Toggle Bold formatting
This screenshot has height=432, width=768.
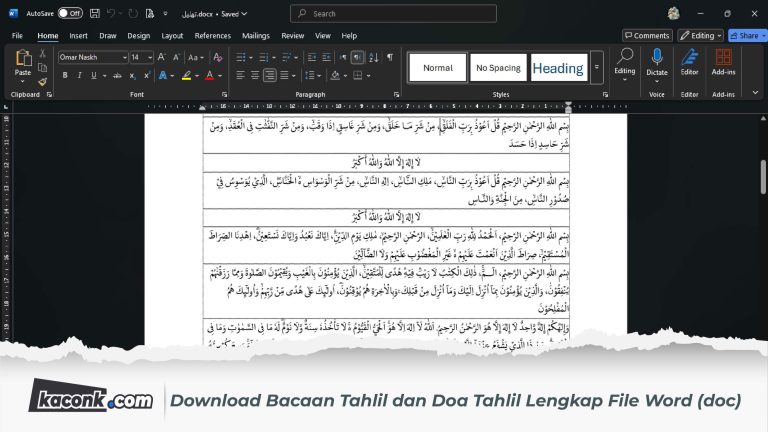pyautogui.click(x=65, y=75)
